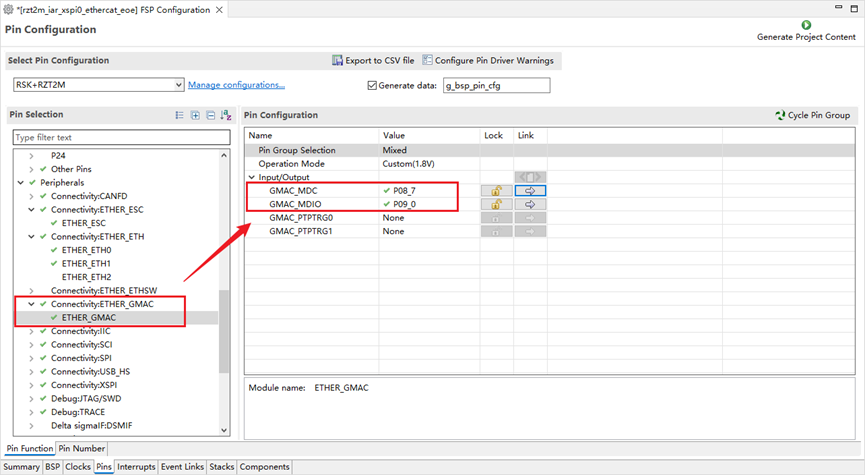This screenshot has height=475, width=865.
Task: Toggle the Generate data checkbox
Action: (373, 86)
